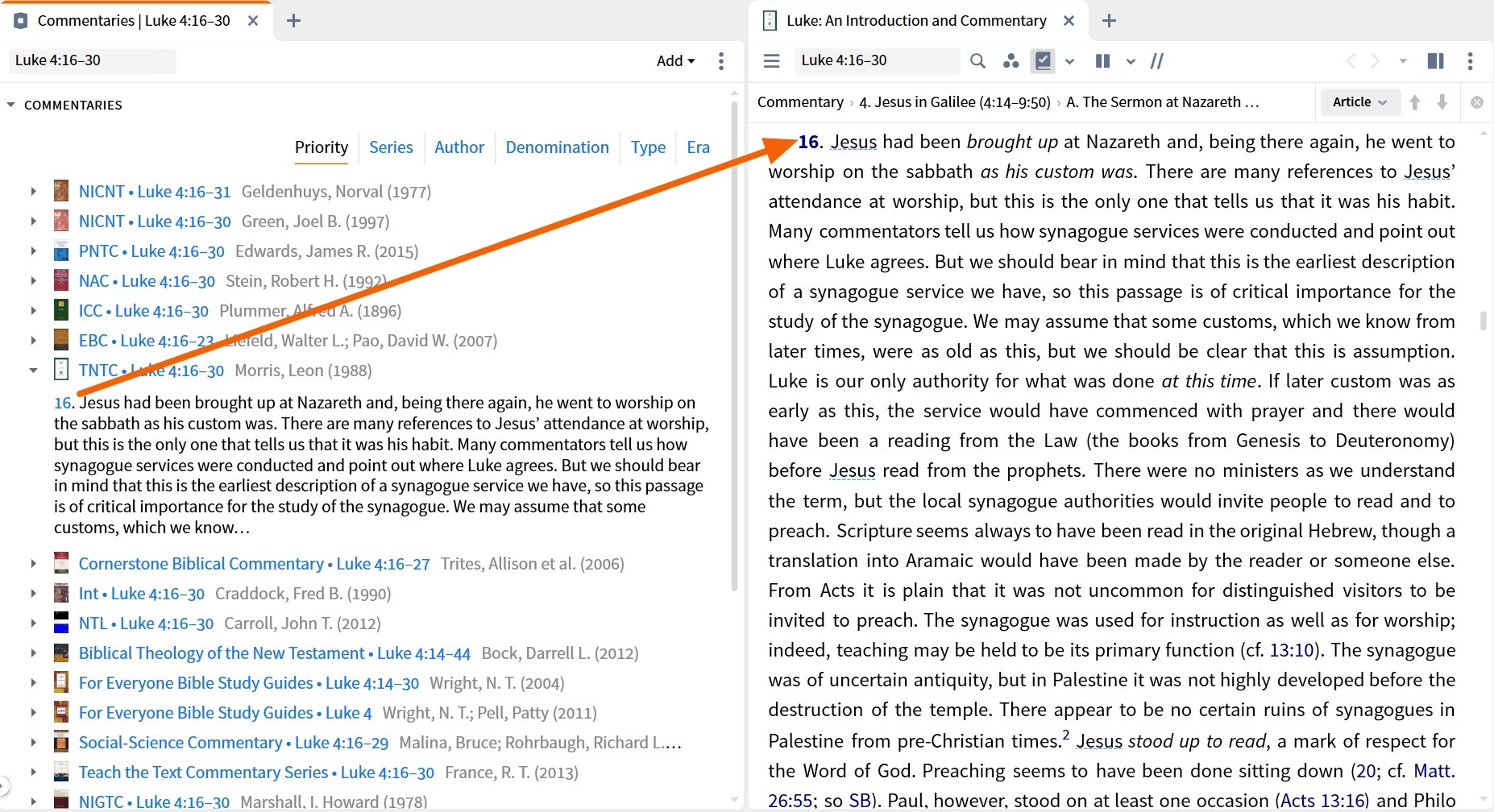The height and width of the screenshot is (812, 1494).
Task: Click the Commentary breadcrumb
Action: click(800, 102)
